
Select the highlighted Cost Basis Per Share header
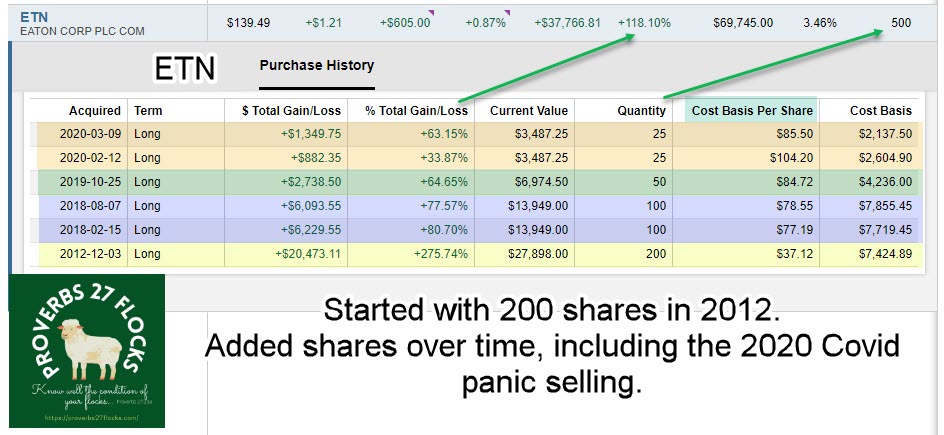[x=751, y=111]
